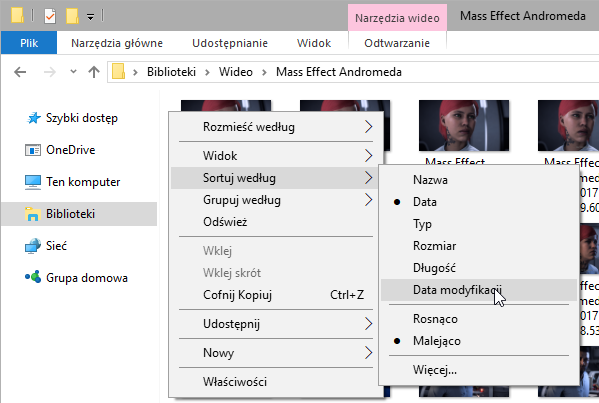Click the Narzędzia wideo contextual tab header
This screenshot has width=599, height=403.
click(397, 18)
